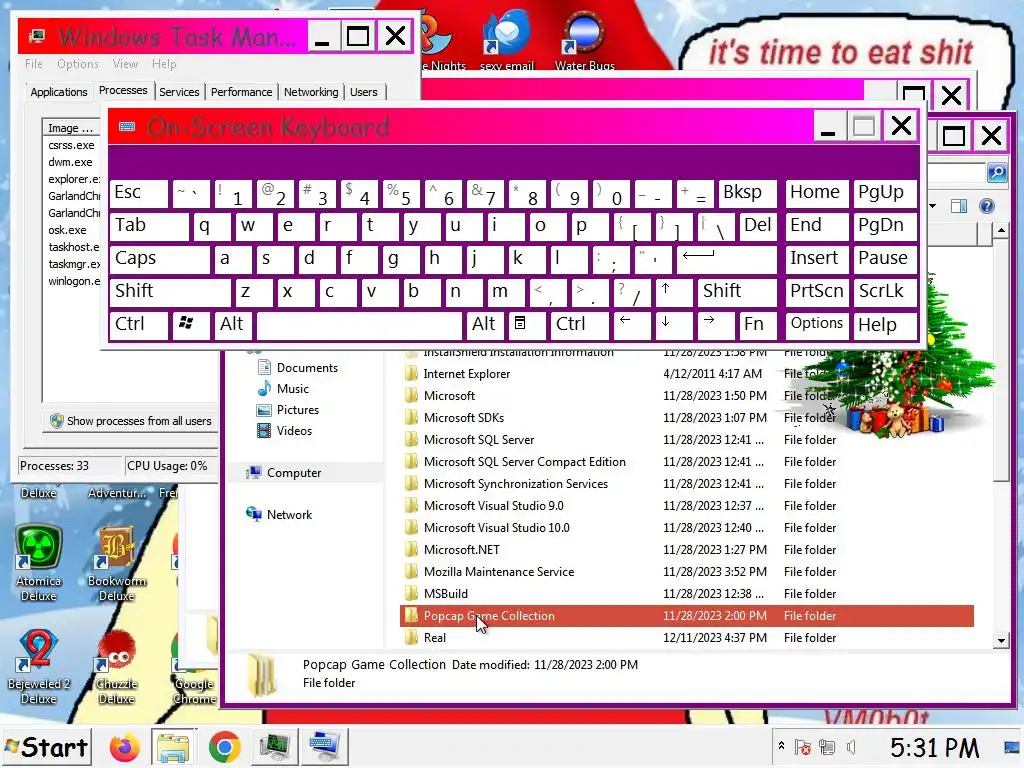Select Microsoft SQL Server folder
This screenshot has height=768, width=1024.
(686, 440)
